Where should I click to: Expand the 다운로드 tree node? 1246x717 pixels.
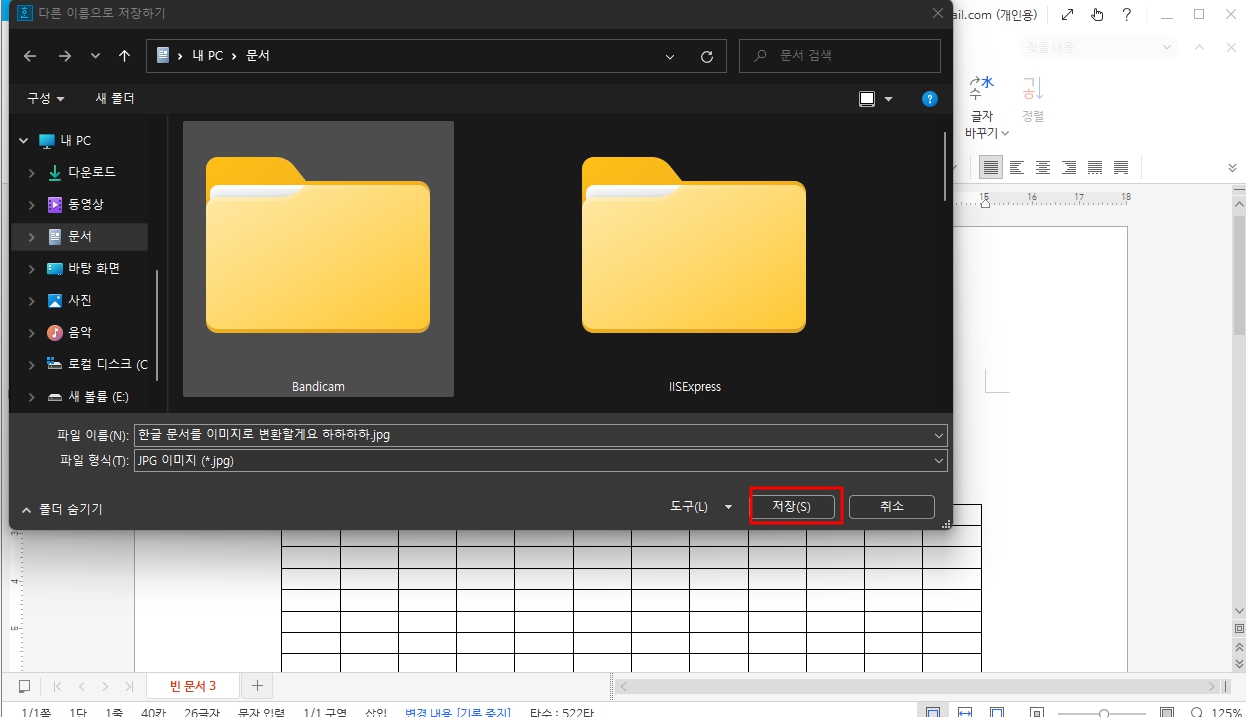tap(32, 173)
